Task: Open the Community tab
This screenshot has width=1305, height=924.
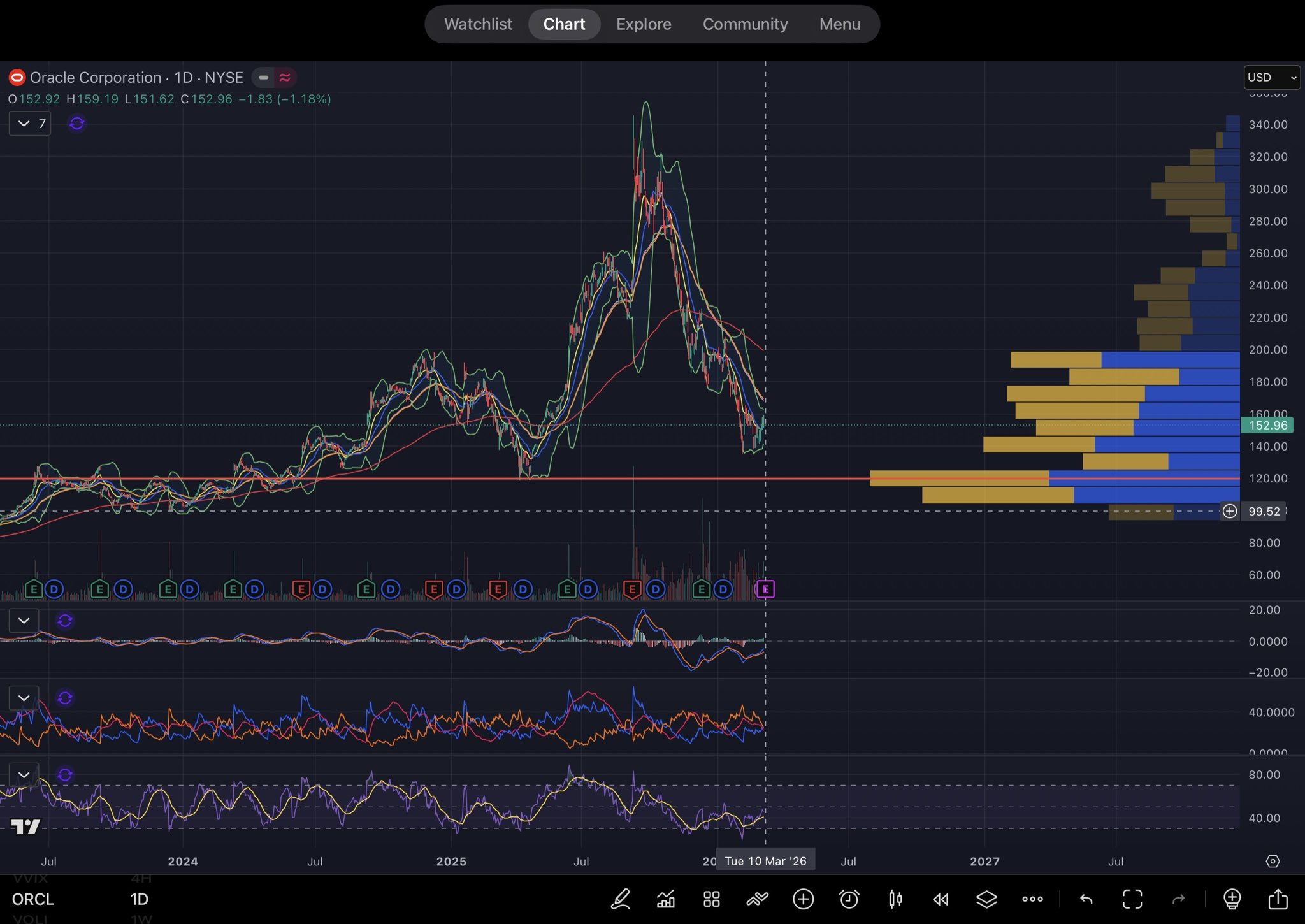Action: (x=745, y=24)
